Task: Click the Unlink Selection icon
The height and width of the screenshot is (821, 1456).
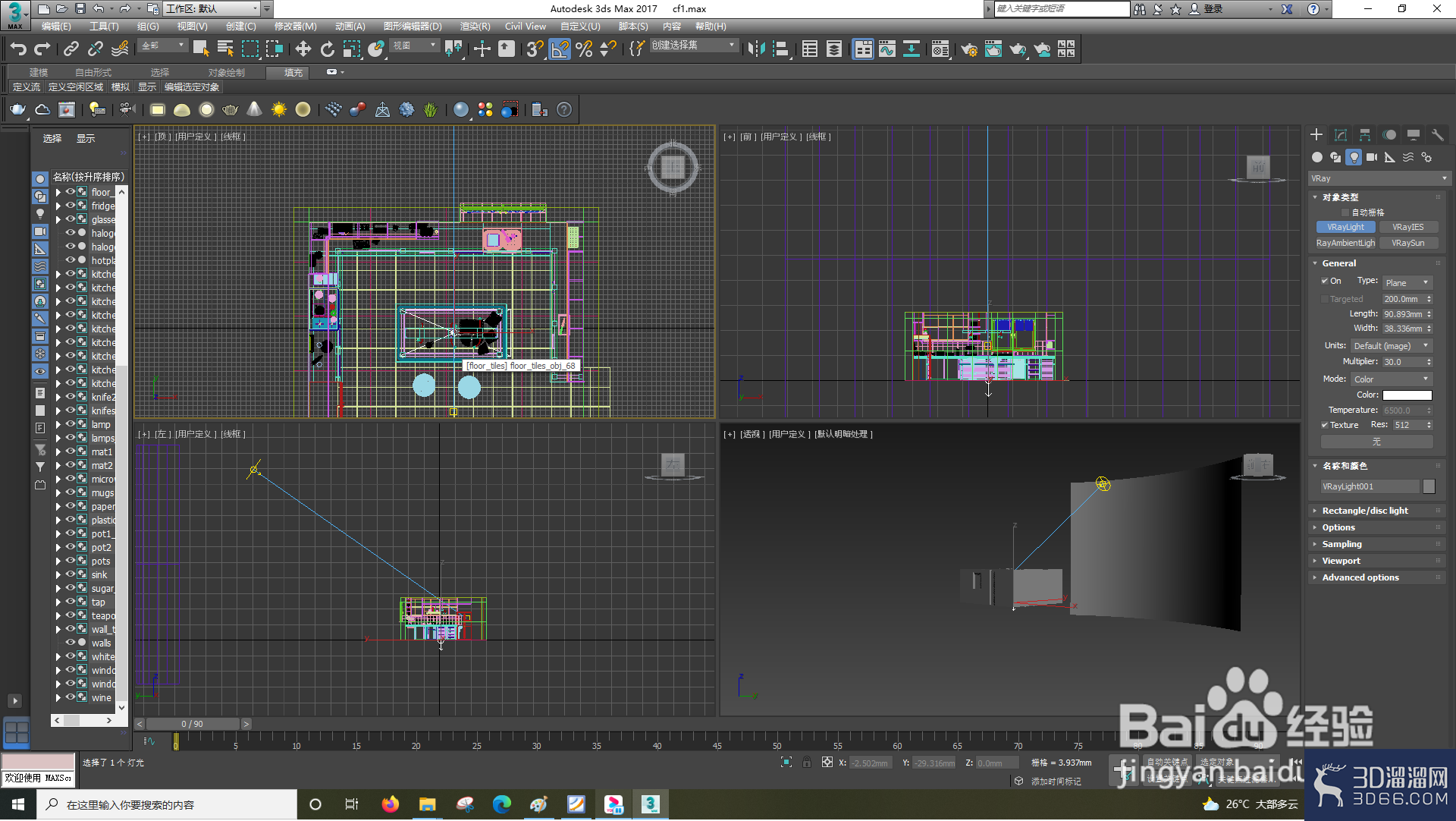Action: coord(96,49)
